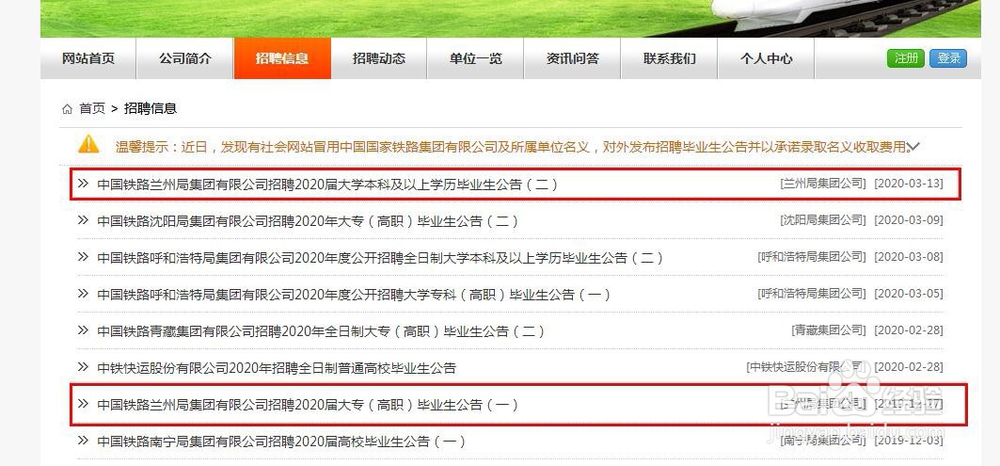Open the 单位一览 tab
Screen dimensions: 1000x466
pos(476,59)
